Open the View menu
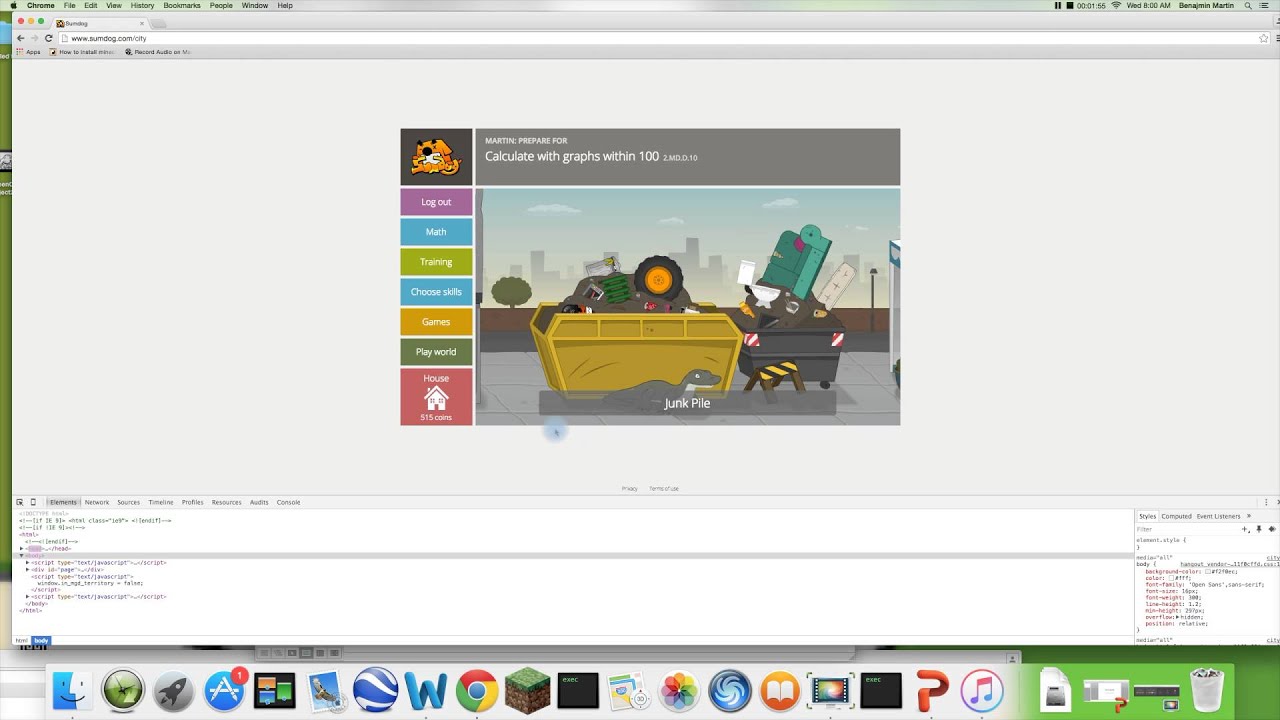 coord(114,5)
